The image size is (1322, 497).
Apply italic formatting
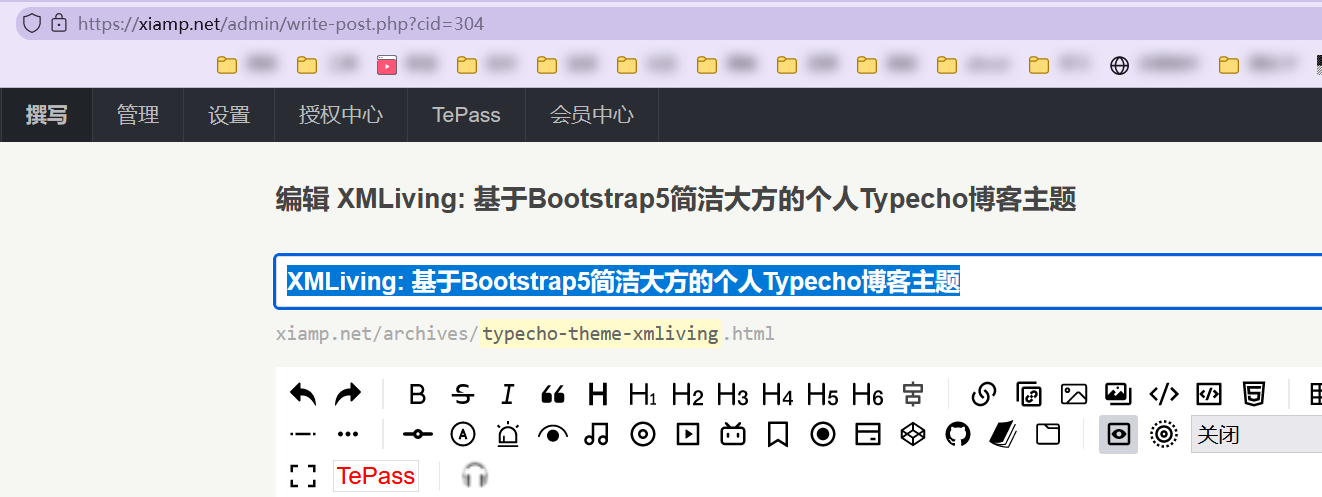pyautogui.click(x=507, y=394)
